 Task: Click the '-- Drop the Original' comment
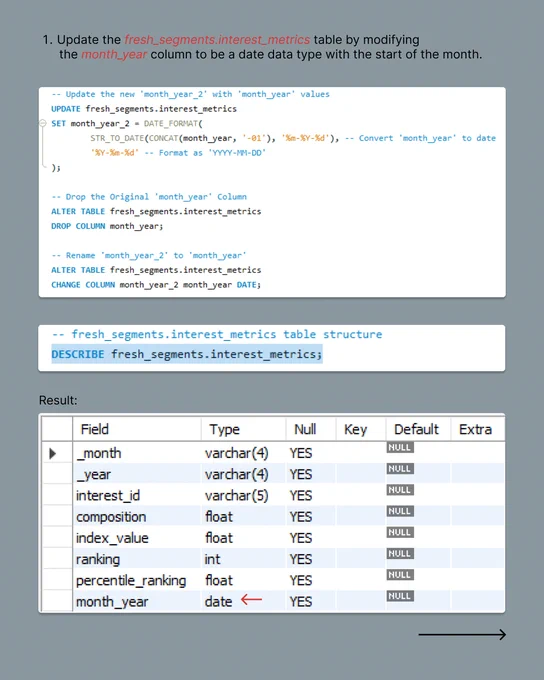(149, 196)
